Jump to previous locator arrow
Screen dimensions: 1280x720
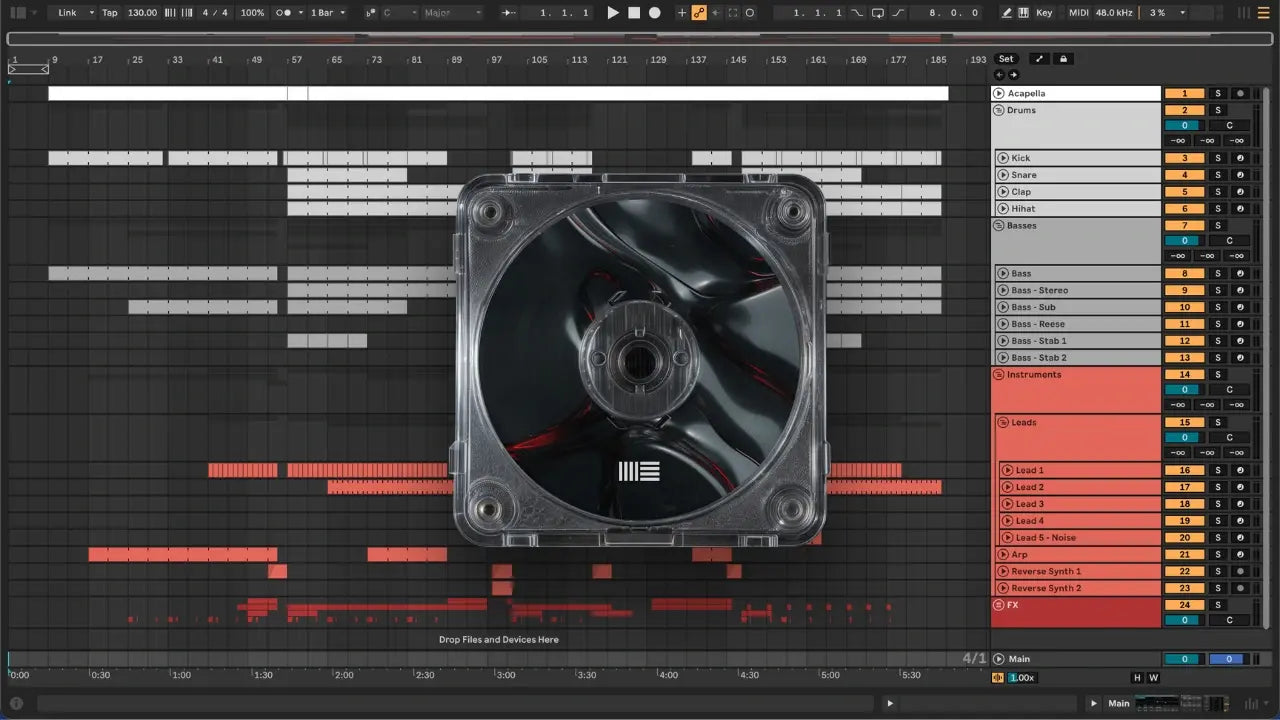pos(999,75)
